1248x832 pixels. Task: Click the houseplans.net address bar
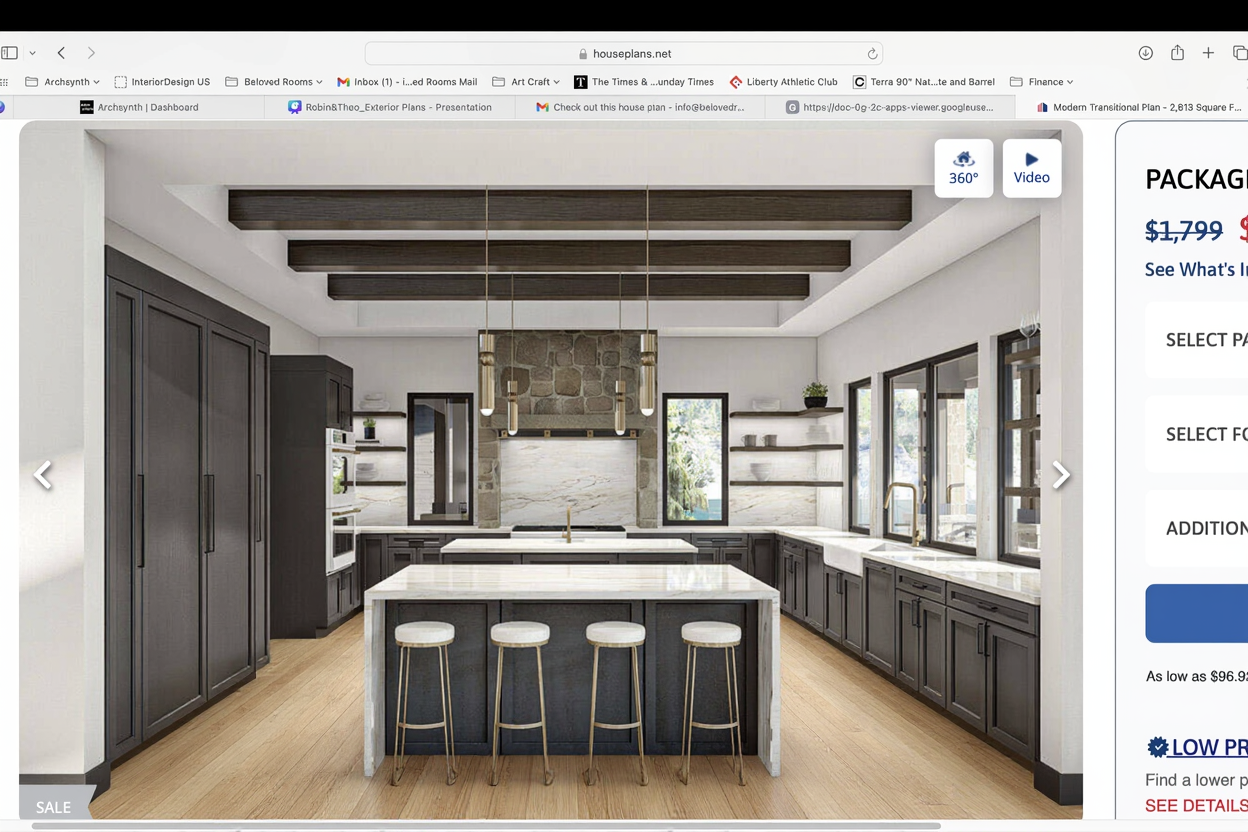coord(624,54)
